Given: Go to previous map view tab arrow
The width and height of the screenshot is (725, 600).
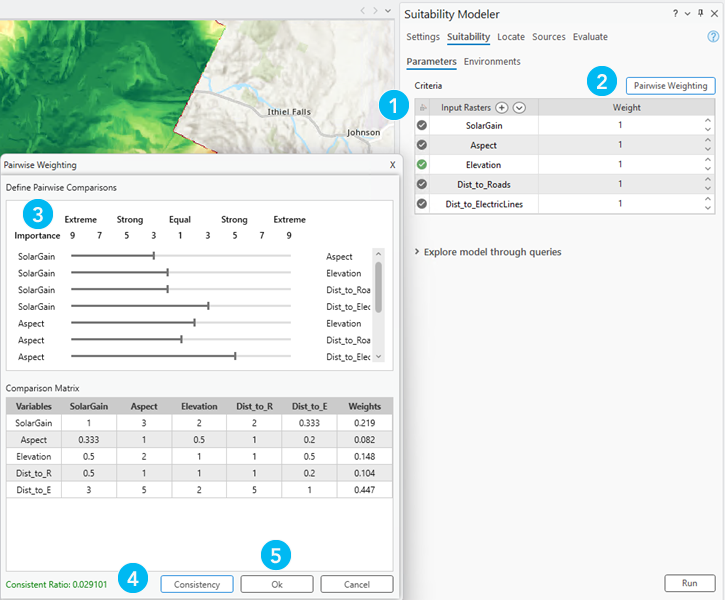Looking at the screenshot, I should (x=362, y=10).
